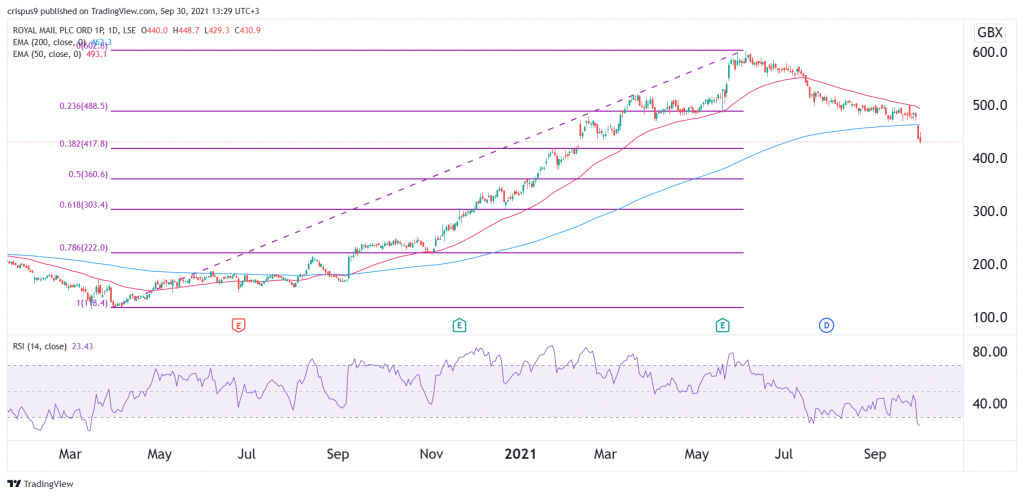Click the 200.0 price axis label
Viewport: 1024px width, 496px height.
991,264
